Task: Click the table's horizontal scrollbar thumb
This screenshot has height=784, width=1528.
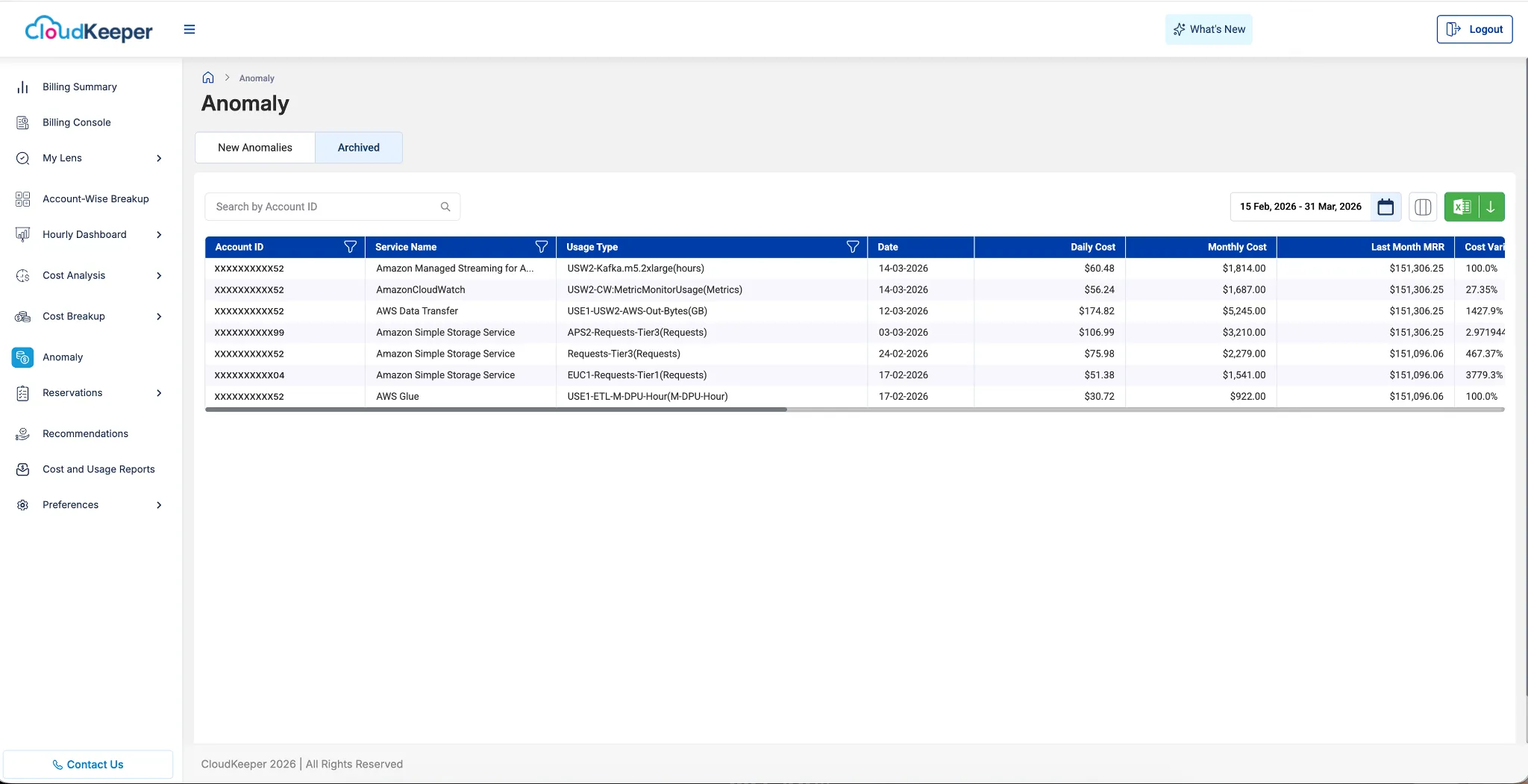Action: [496, 410]
